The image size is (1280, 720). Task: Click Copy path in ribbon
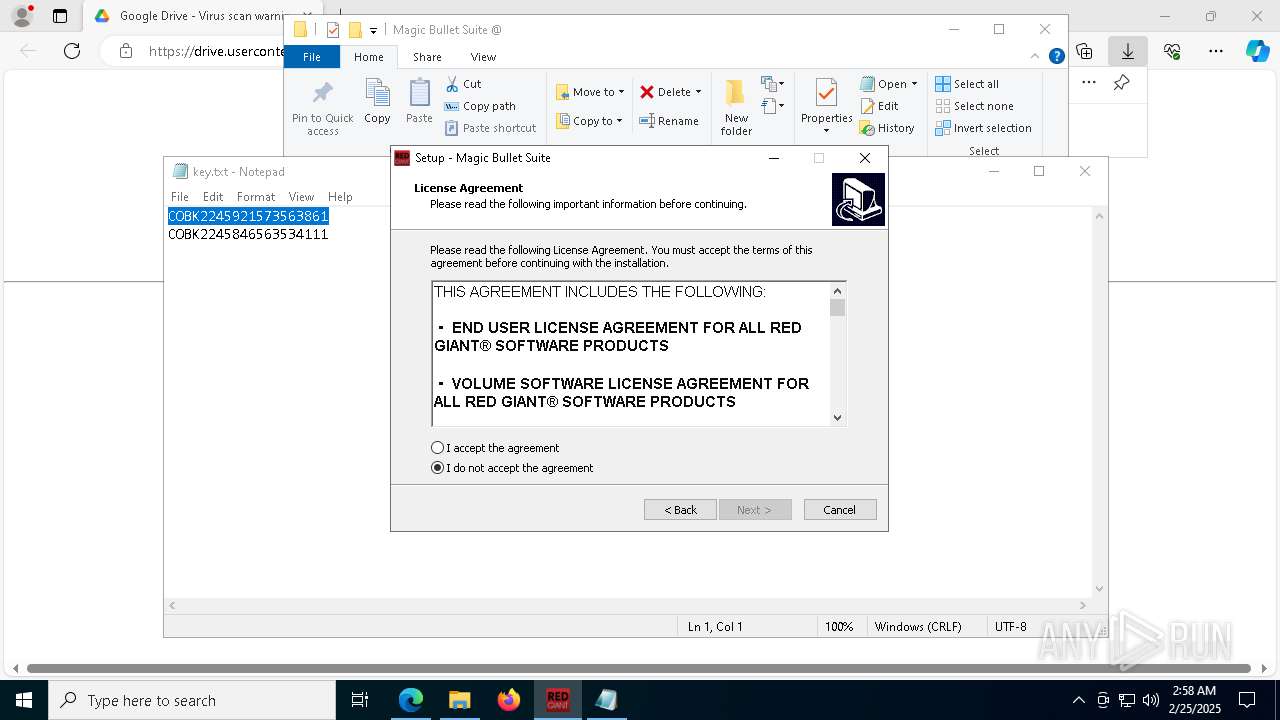480,106
